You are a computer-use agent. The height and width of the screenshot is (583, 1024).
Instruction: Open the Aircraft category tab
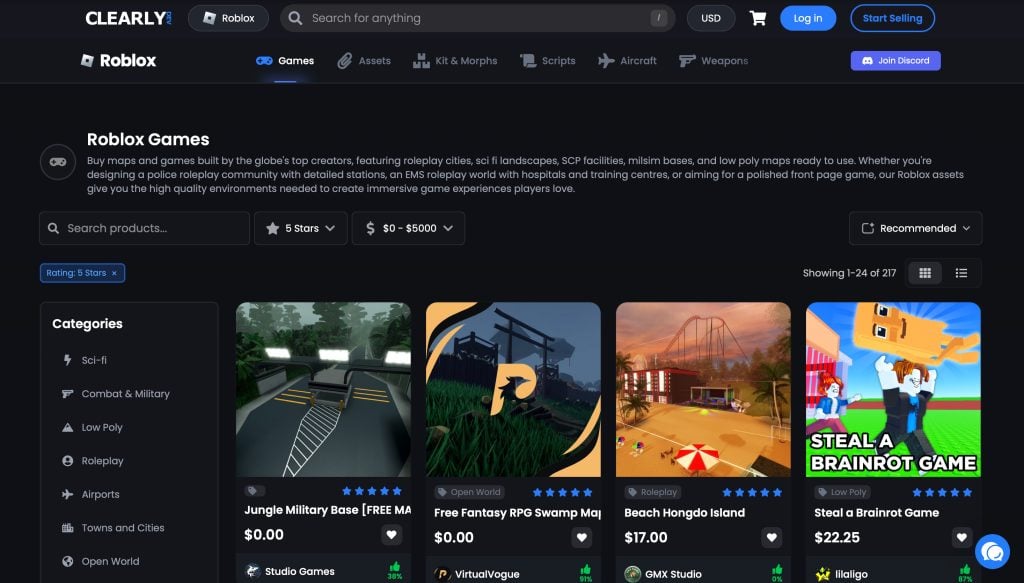click(x=628, y=61)
